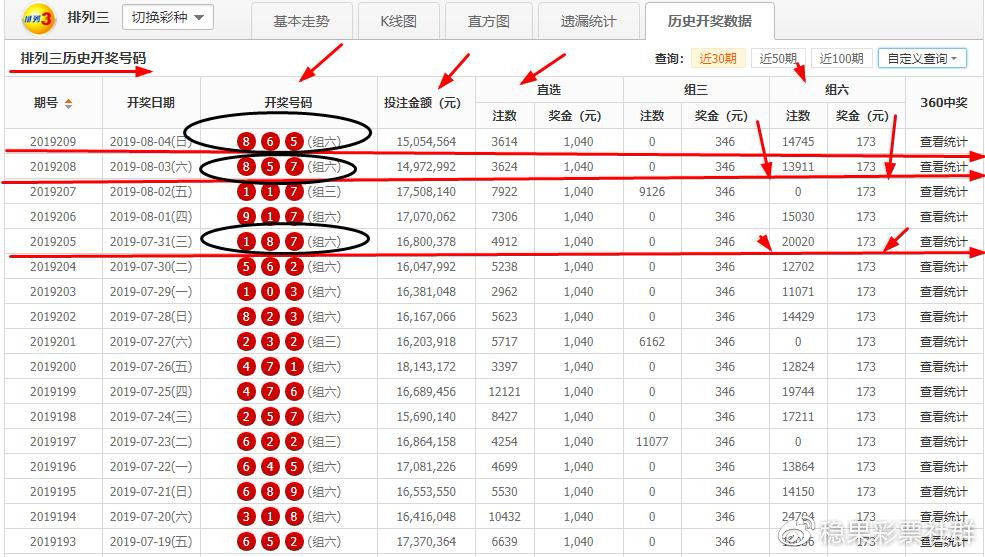Click ball 1 in issue 2019205

point(246,242)
